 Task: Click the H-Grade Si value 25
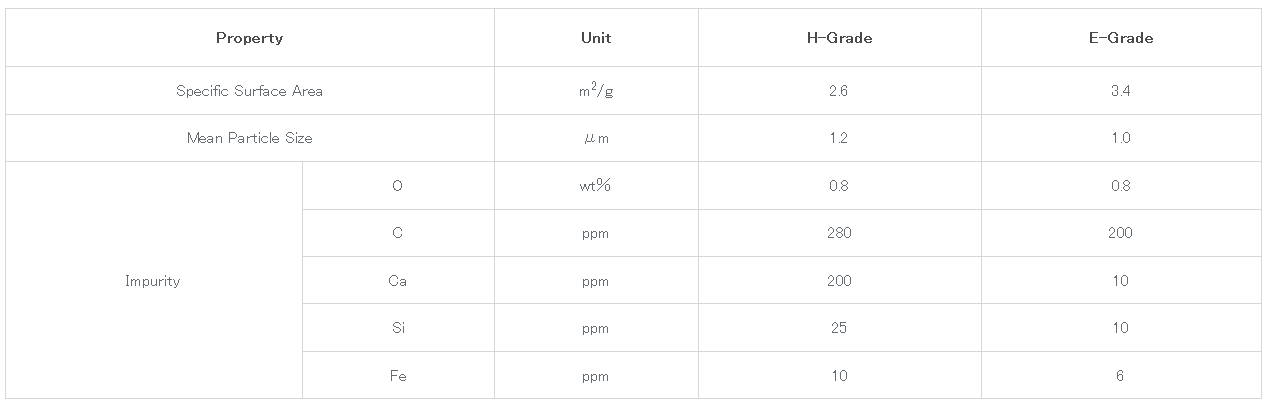click(x=838, y=328)
